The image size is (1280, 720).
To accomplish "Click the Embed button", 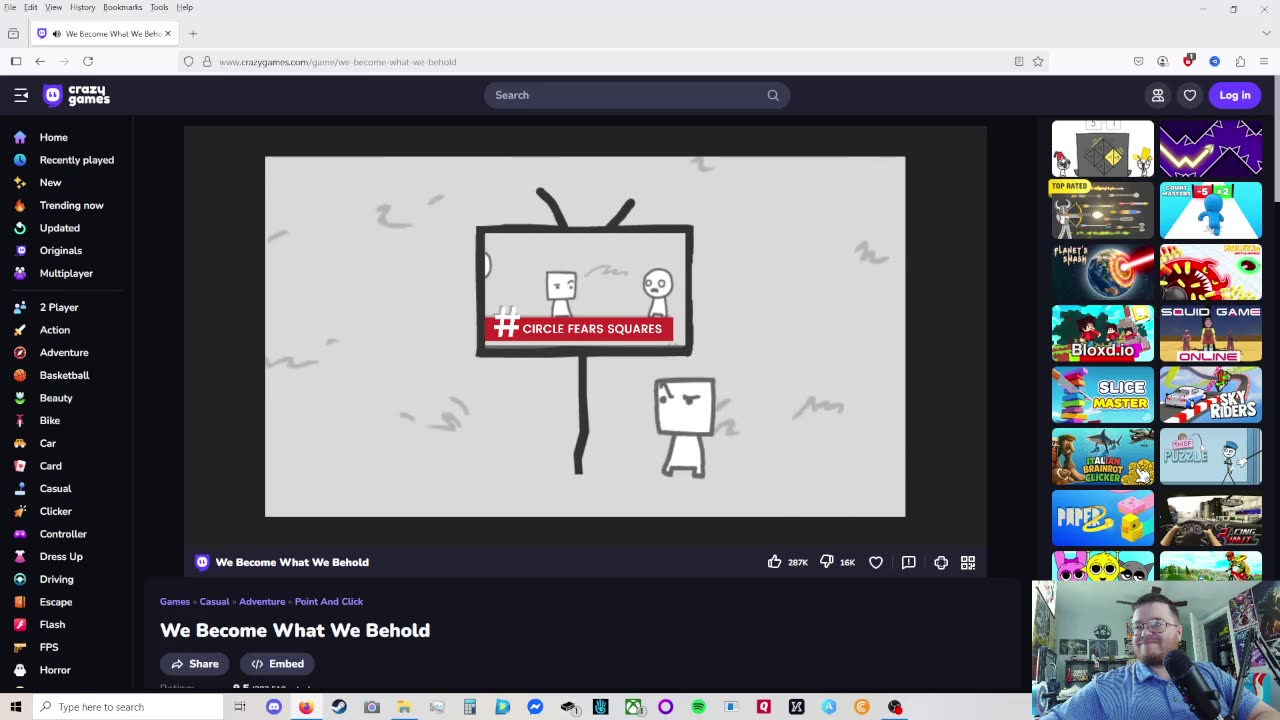I will click(x=277, y=664).
